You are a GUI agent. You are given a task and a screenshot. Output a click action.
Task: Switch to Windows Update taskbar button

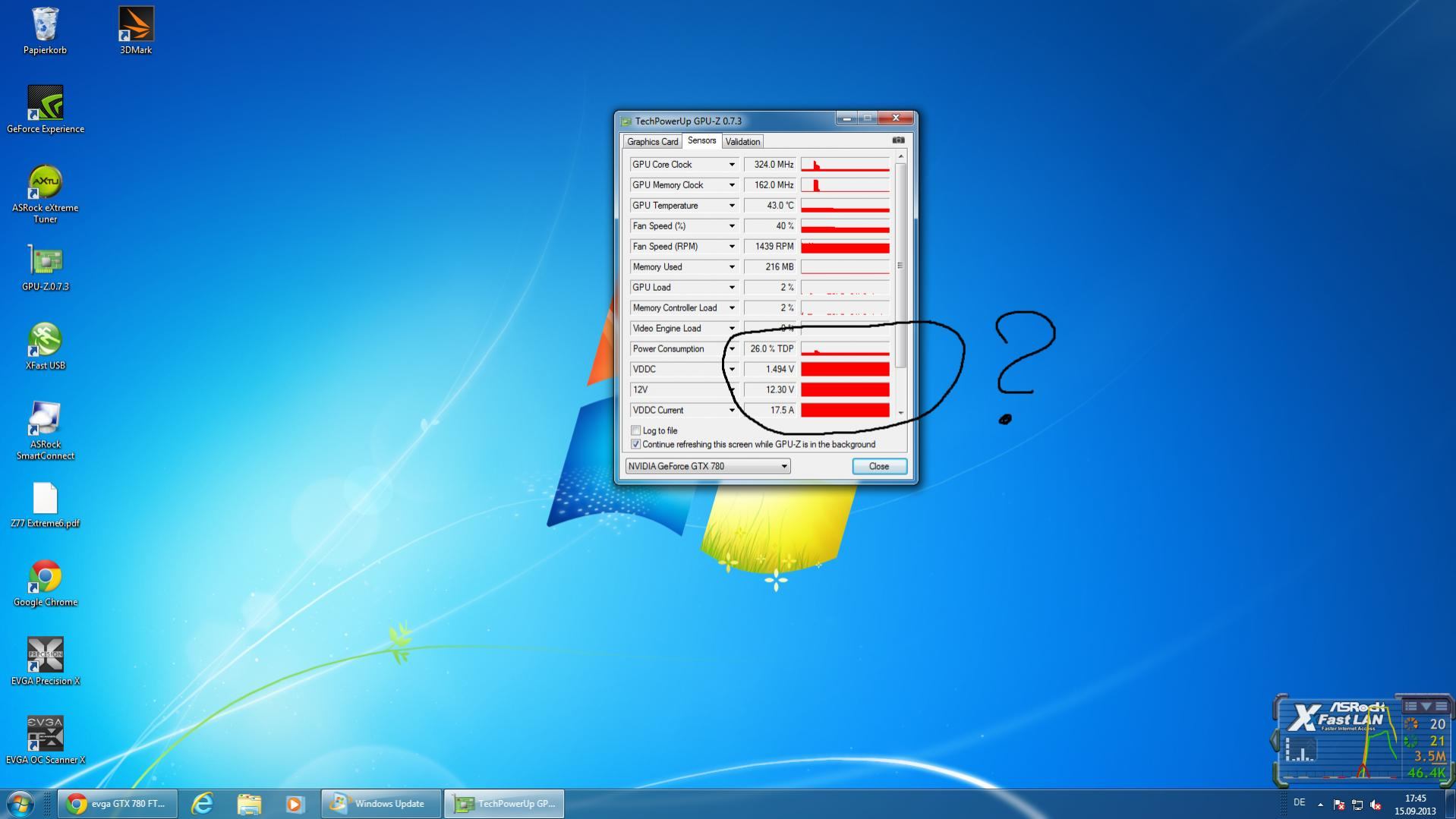[x=382, y=803]
